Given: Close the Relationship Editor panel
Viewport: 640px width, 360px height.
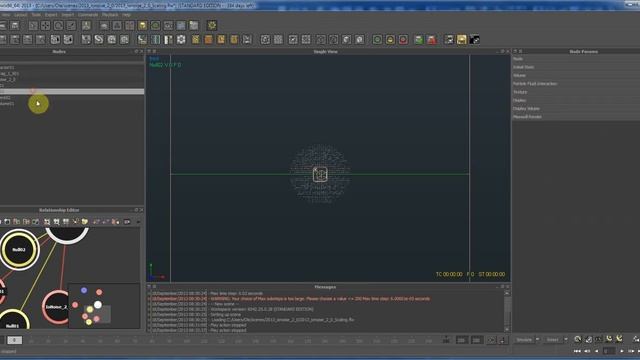Looking at the screenshot, I should (x=142, y=210).
